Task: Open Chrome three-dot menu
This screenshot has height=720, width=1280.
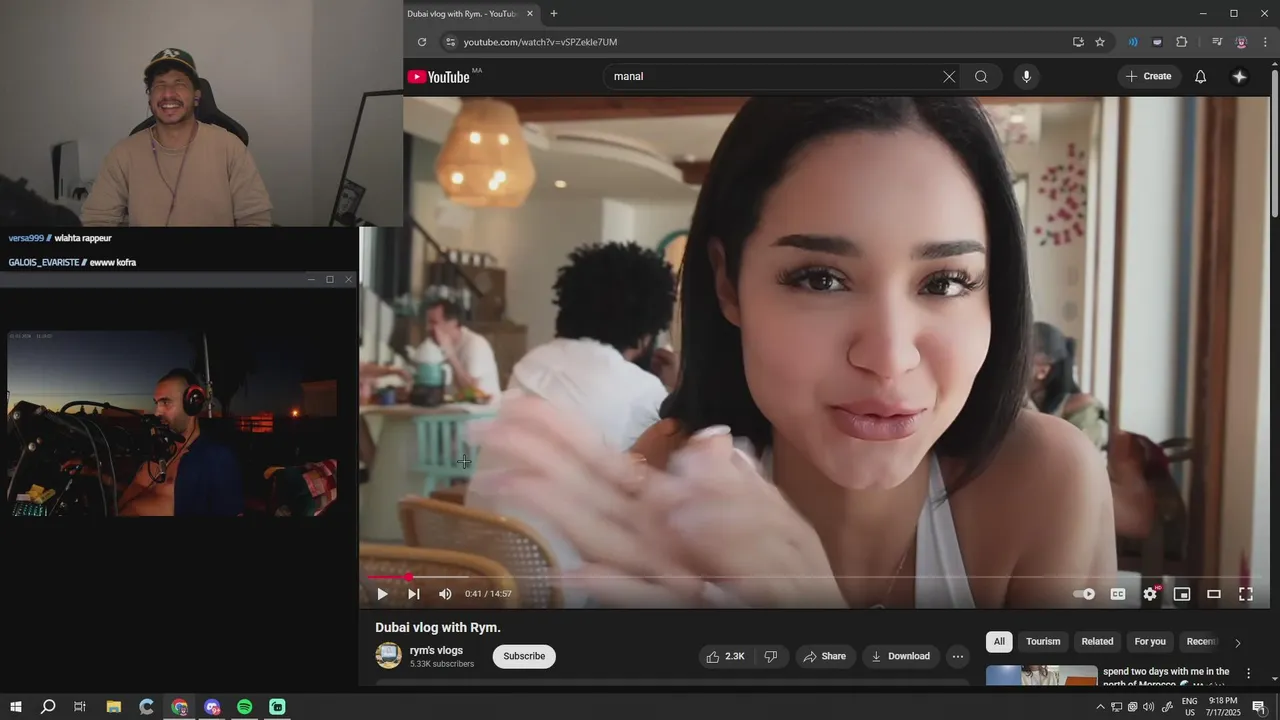Action: point(1265,42)
